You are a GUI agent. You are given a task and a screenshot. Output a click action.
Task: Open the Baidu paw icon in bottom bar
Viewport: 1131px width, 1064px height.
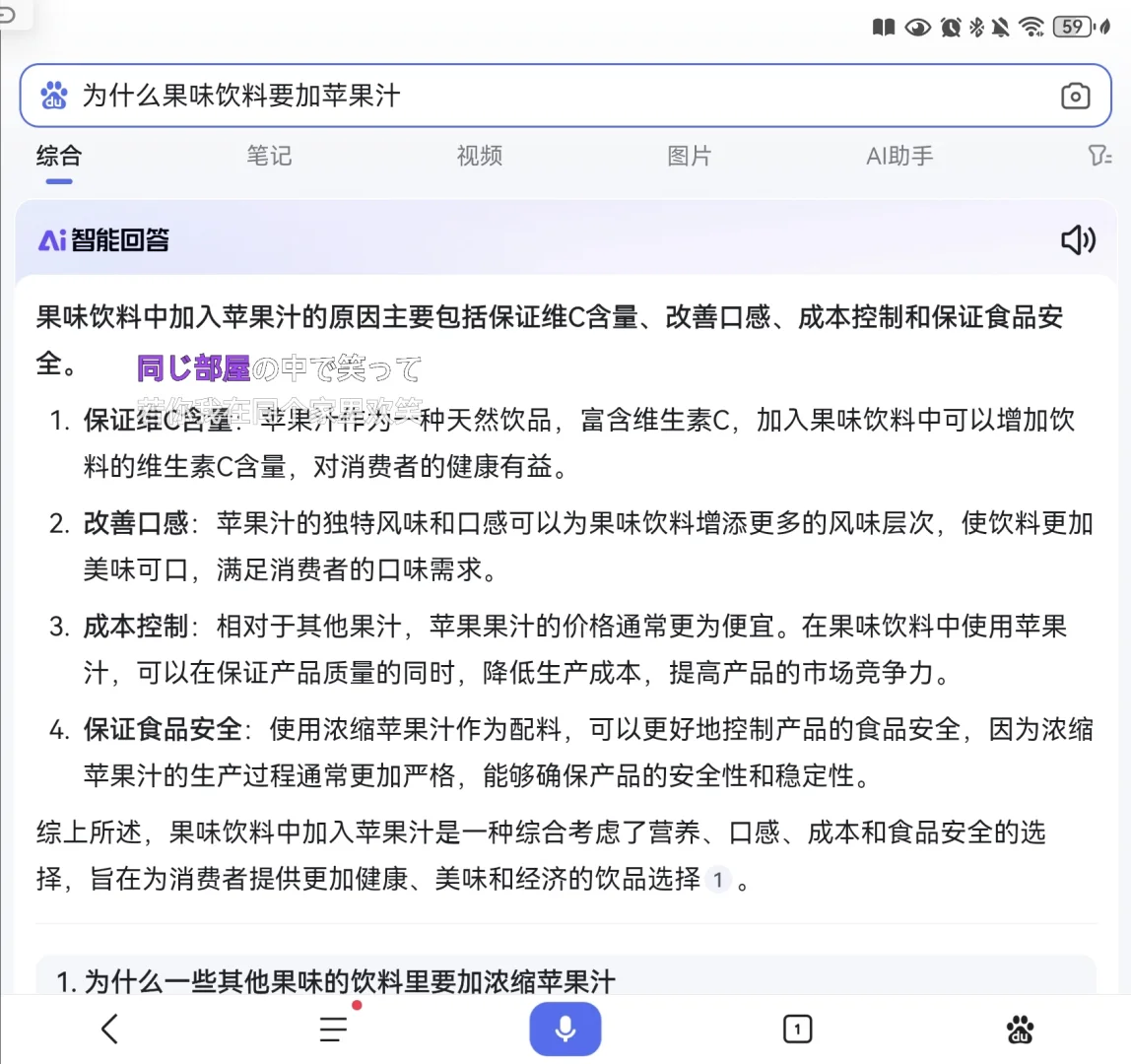[1020, 1030]
